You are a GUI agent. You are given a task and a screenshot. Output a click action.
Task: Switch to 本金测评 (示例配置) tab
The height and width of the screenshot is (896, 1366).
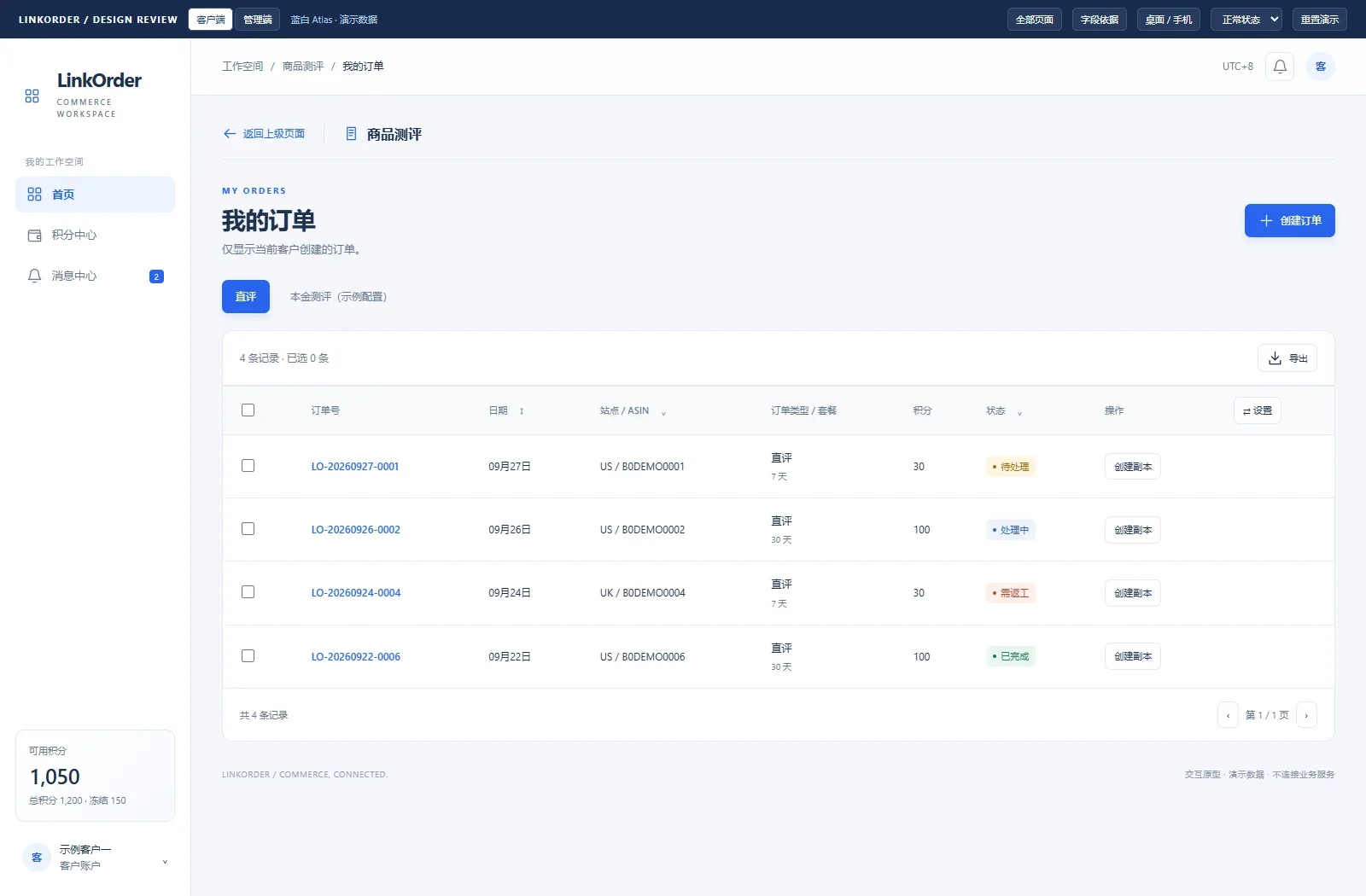338,297
